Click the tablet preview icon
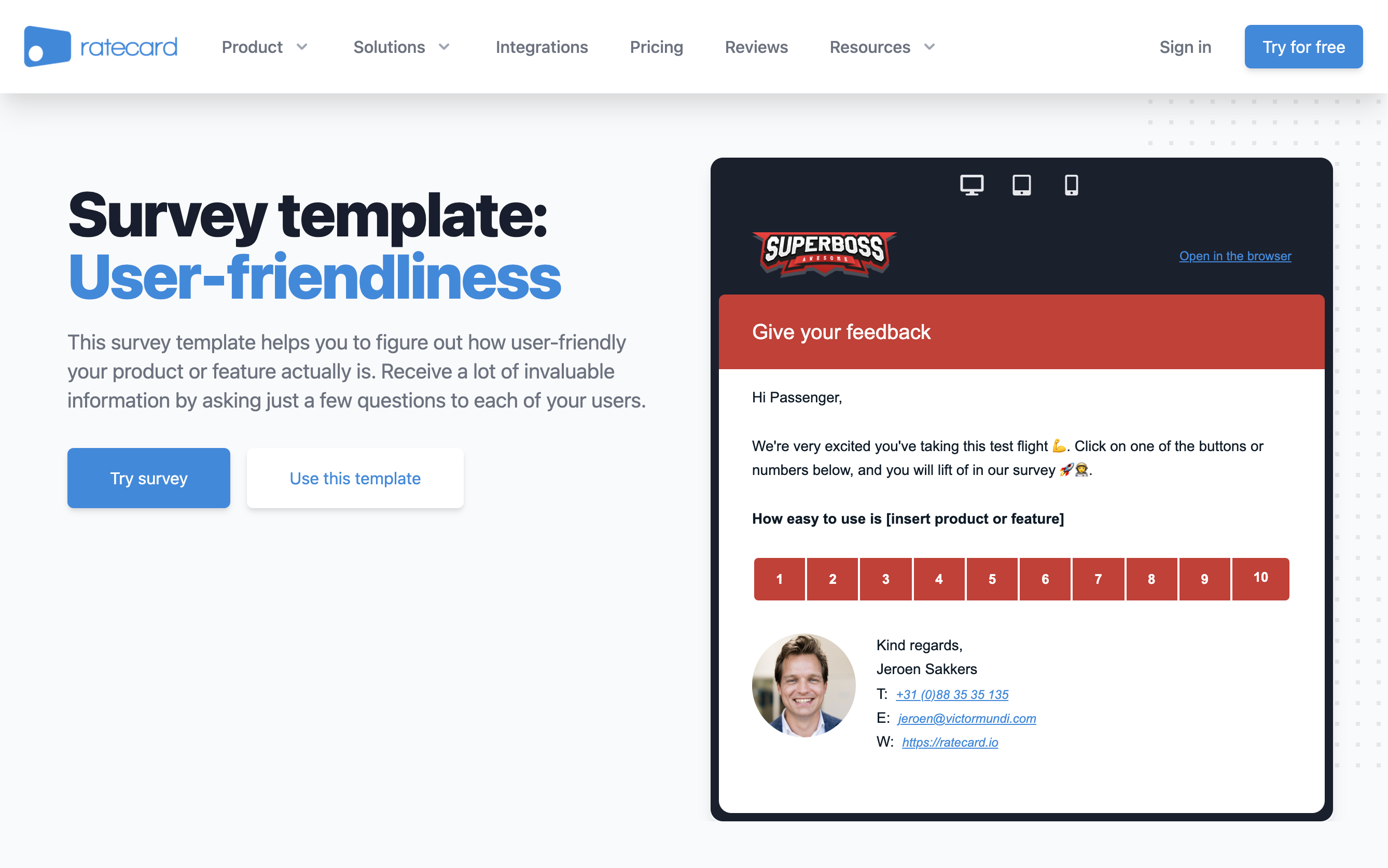1388x868 pixels. [x=1021, y=184]
